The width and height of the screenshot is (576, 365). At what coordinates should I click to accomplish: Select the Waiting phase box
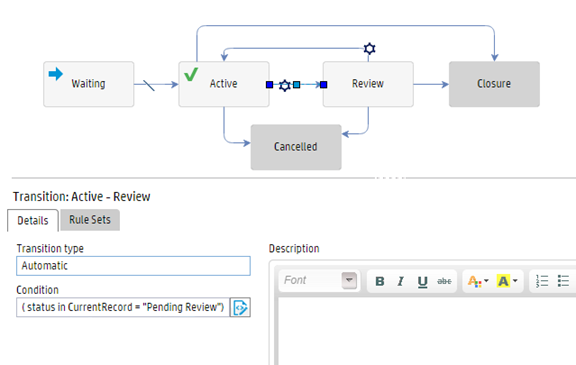89,84
